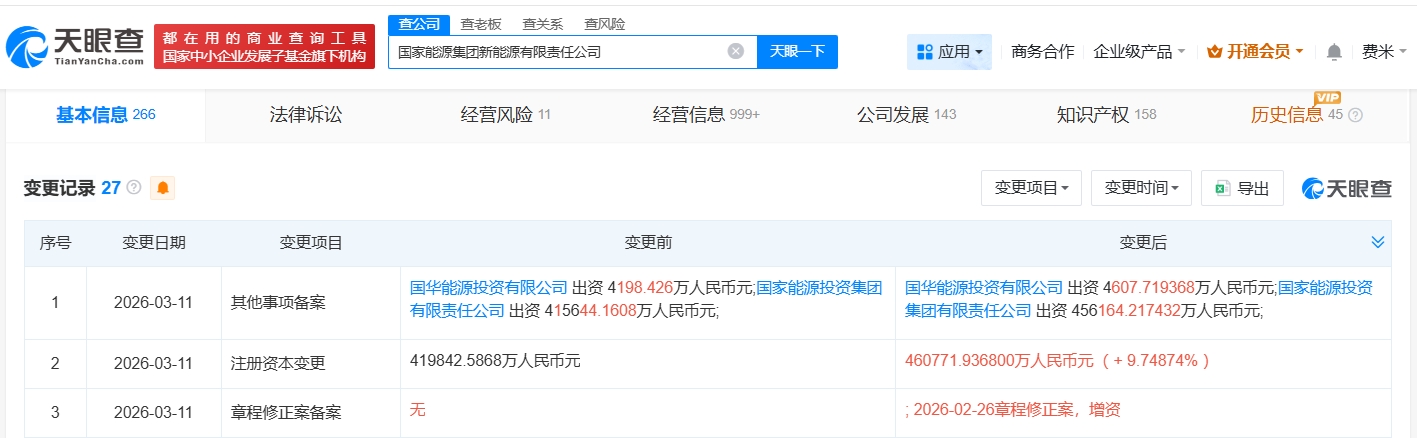The image size is (1417, 438).
Task: Export records using the 导出 button
Action: click(1242, 188)
